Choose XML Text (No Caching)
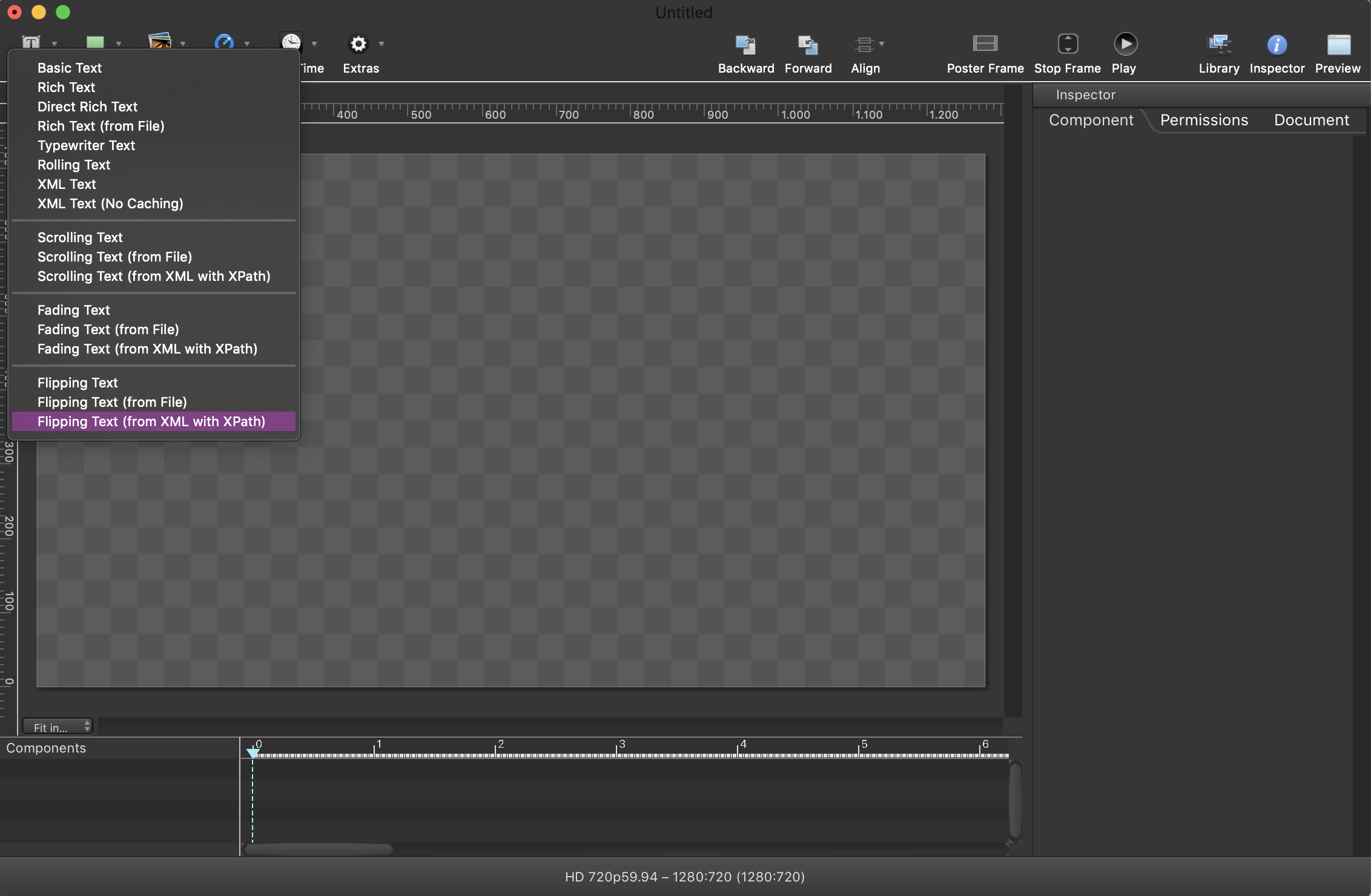 click(154, 203)
